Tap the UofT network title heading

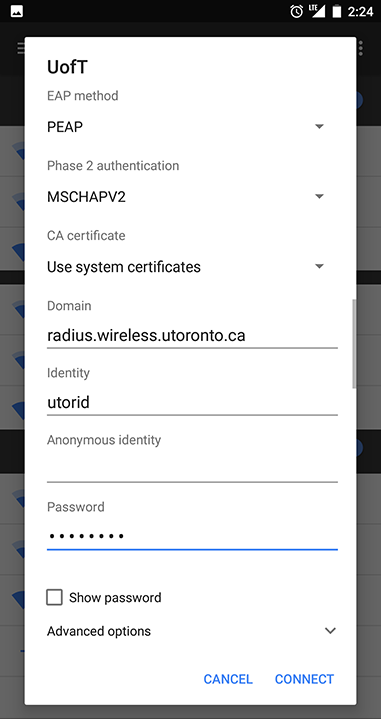tap(67, 67)
